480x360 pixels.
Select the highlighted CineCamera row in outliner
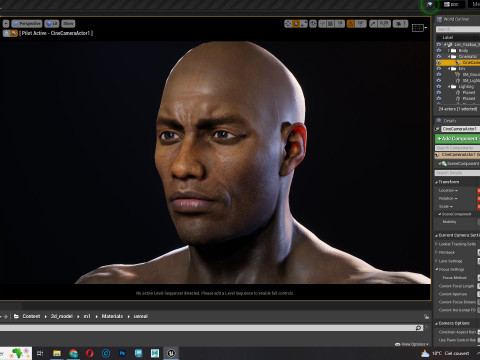[x=458, y=62]
